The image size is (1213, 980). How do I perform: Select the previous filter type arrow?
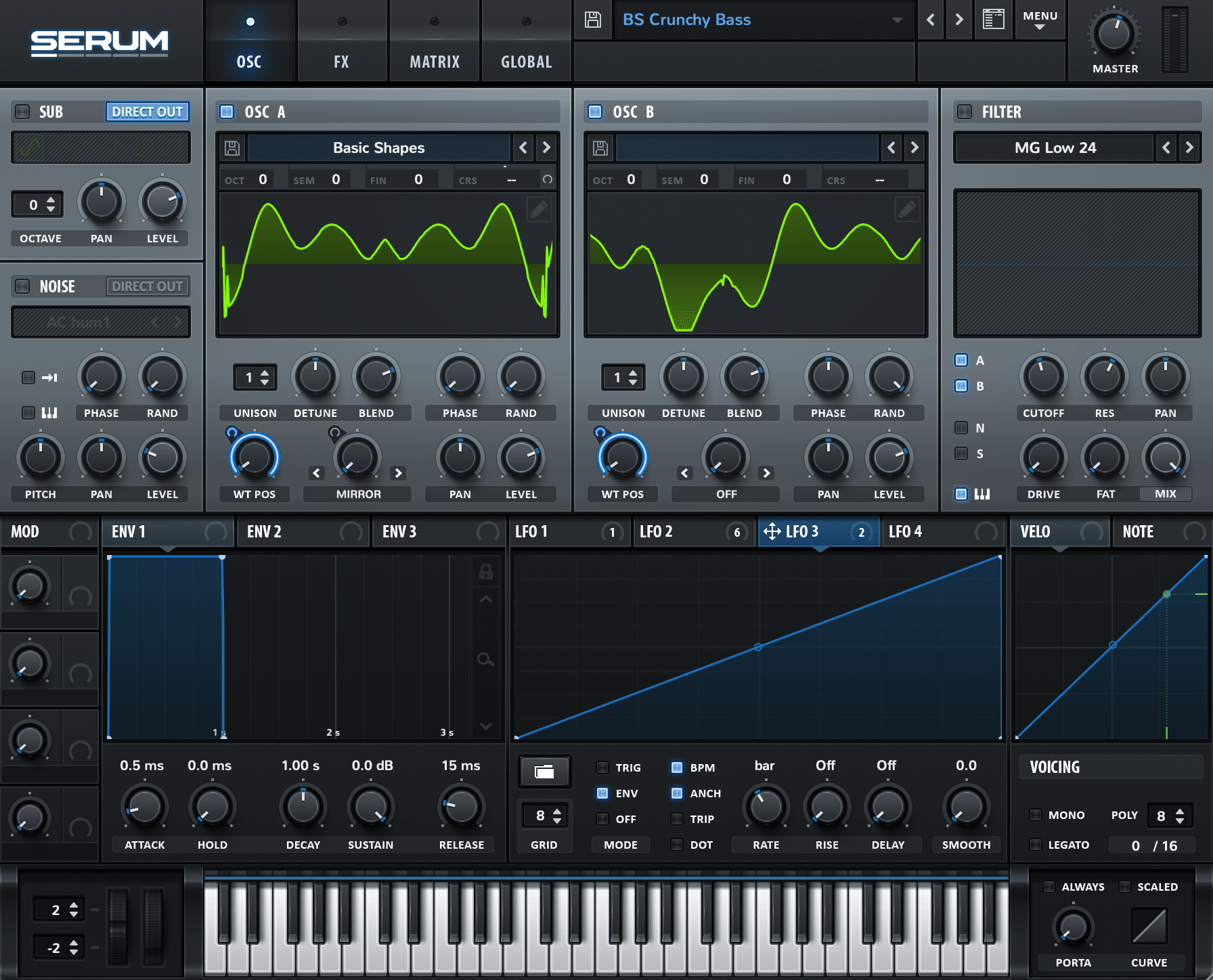point(1166,148)
